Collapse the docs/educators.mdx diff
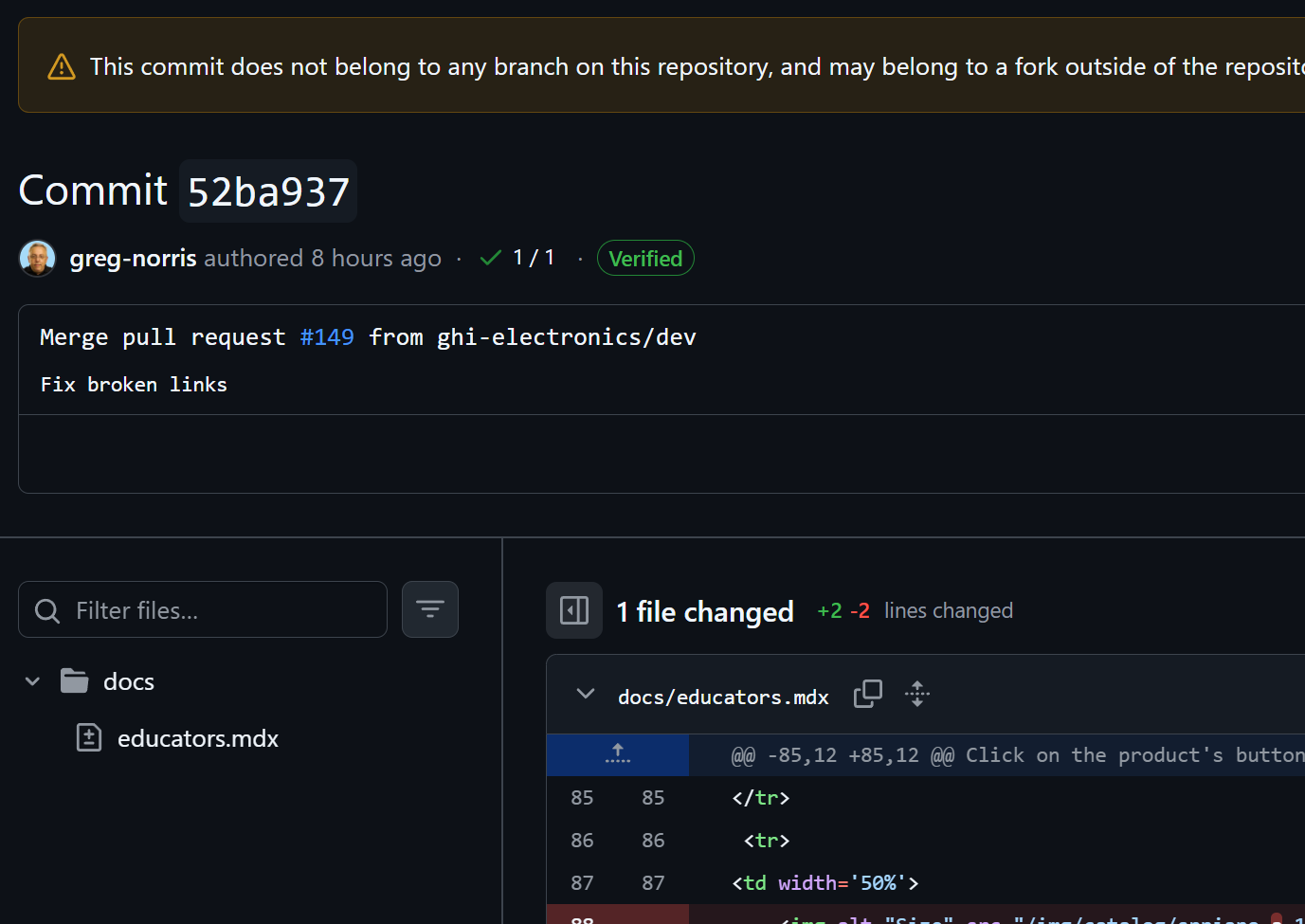The height and width of the screenshot is (924, 1305). 586,695
